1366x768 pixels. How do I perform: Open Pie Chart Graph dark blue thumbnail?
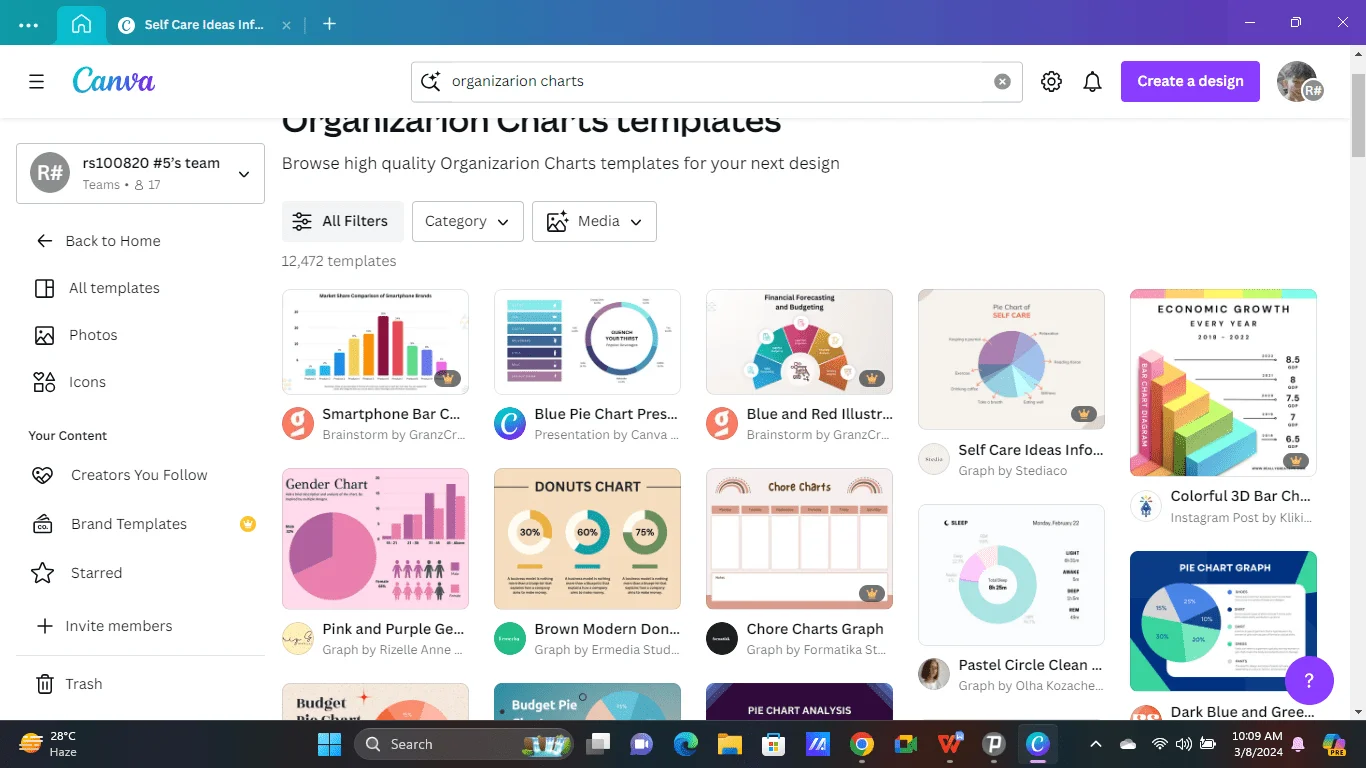coord(1223,621)
